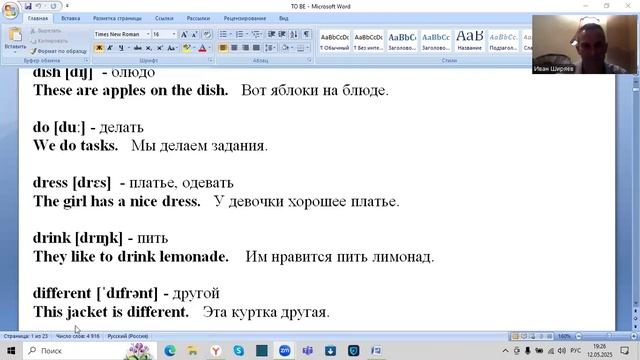Open Буфер обмена clipboard pane launcher
Image resolution: width=640 pixels, height=360 pixels.
(87, 60)
